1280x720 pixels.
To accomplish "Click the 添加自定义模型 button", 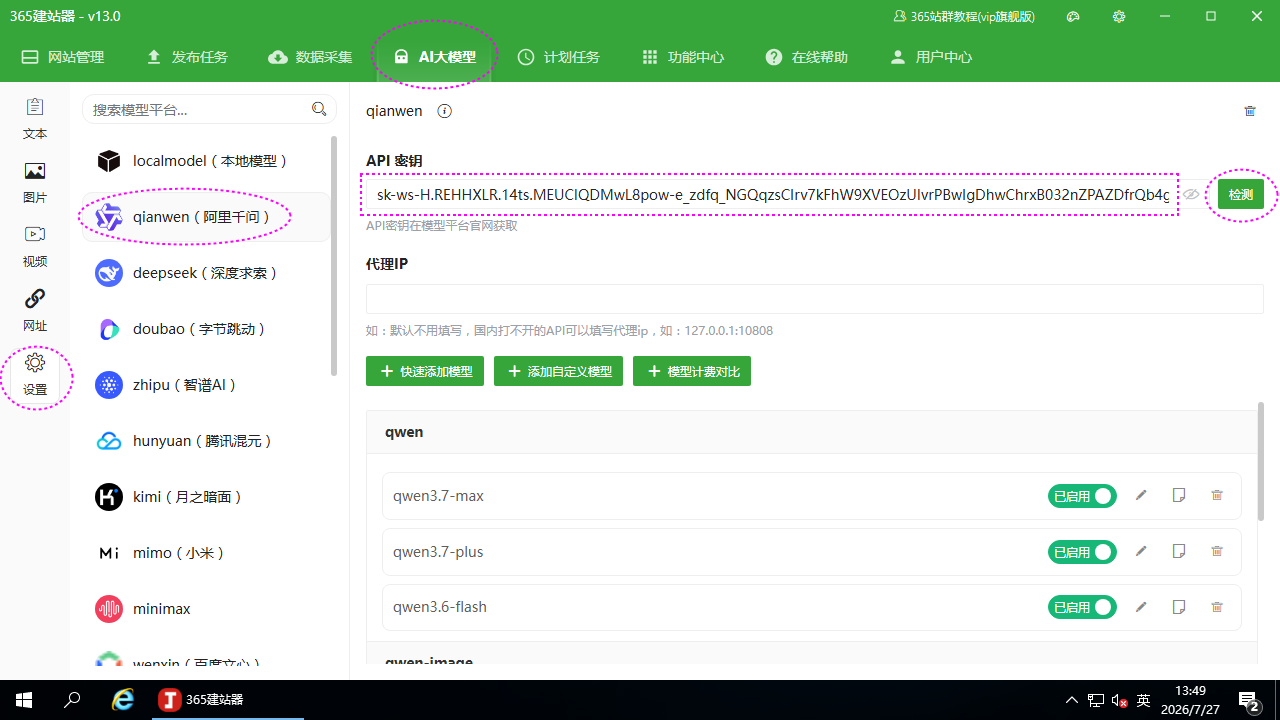I will click(x=559, y=371).
